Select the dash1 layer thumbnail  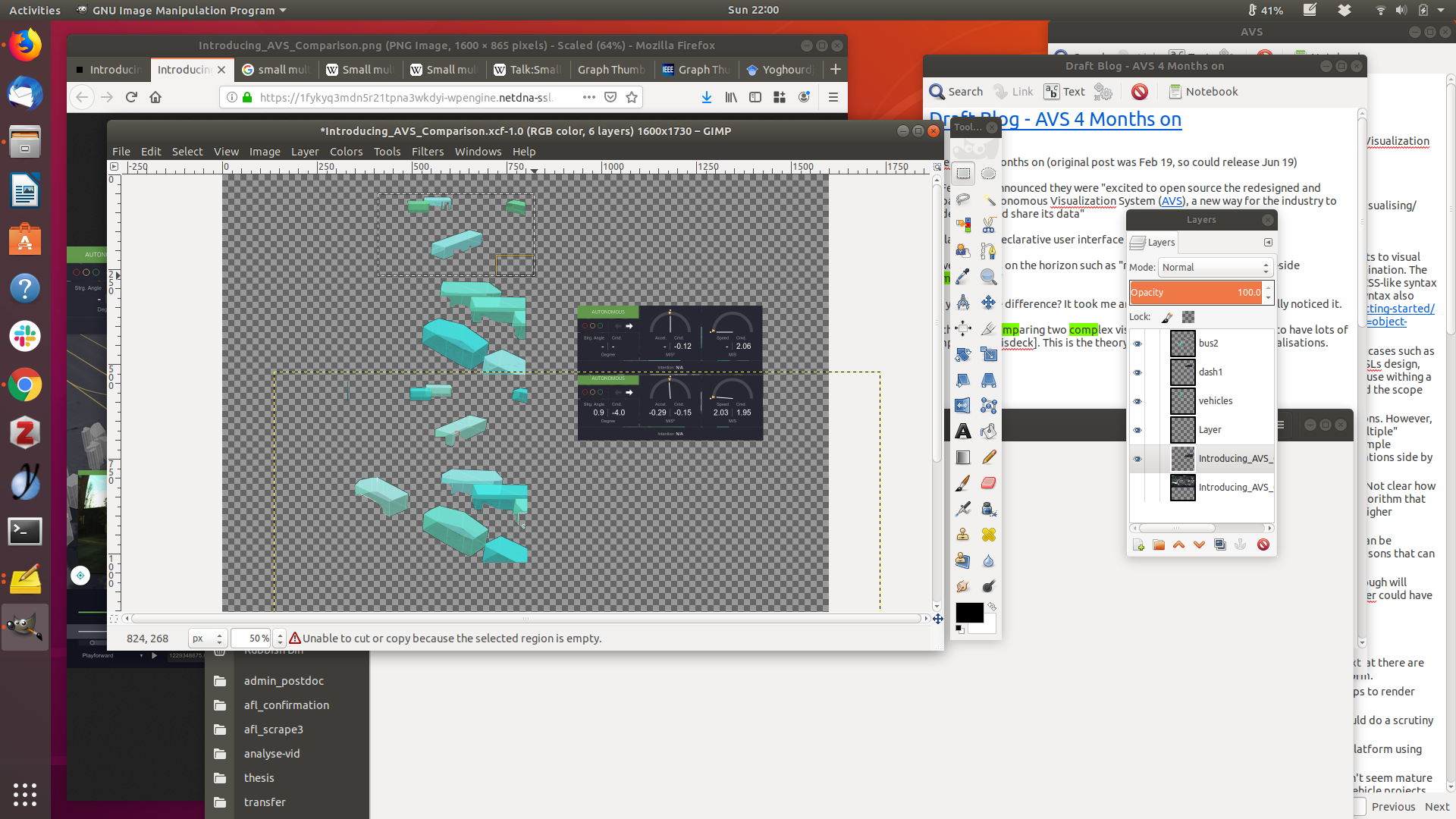pos(1182,372)
